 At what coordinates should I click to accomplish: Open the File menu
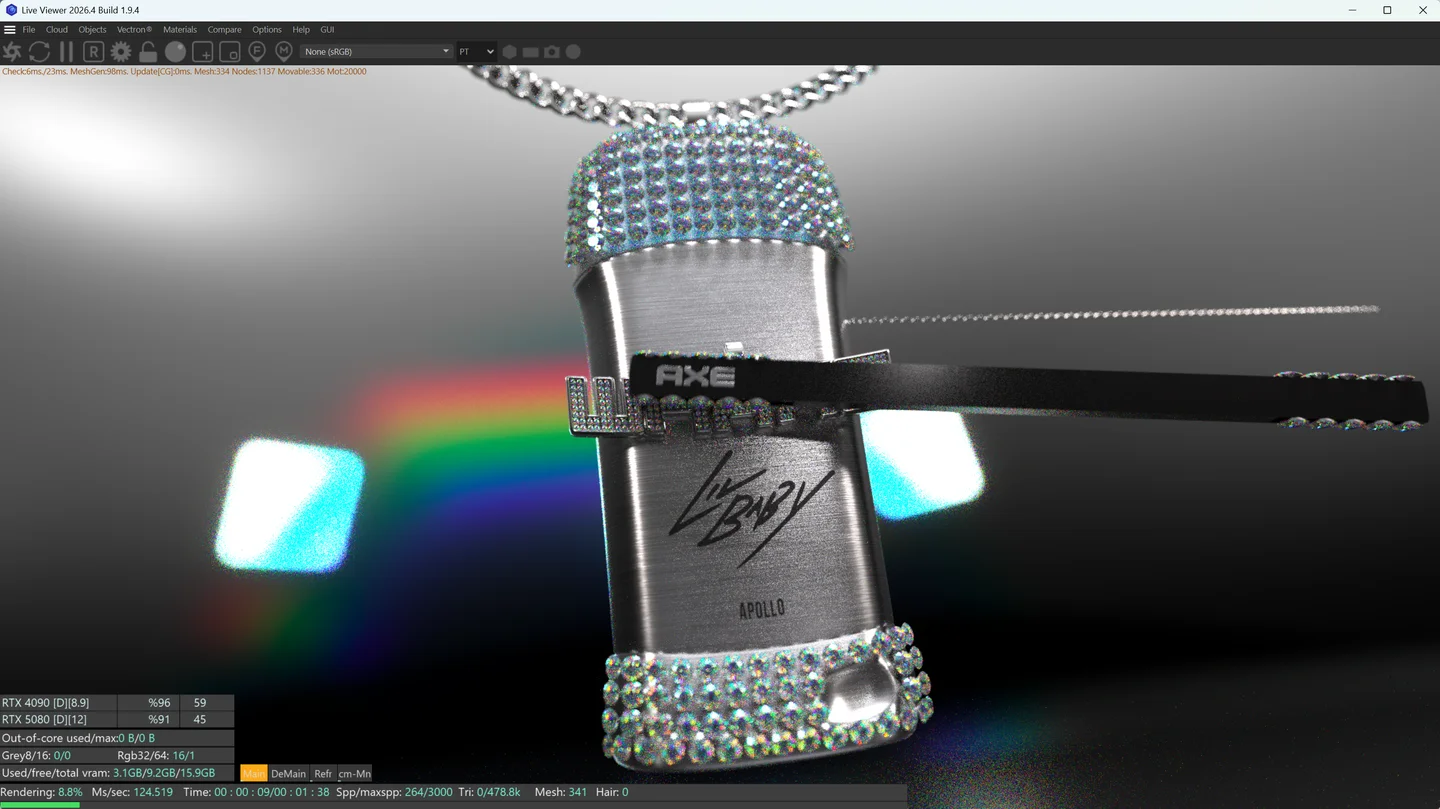tap(29, 30)
